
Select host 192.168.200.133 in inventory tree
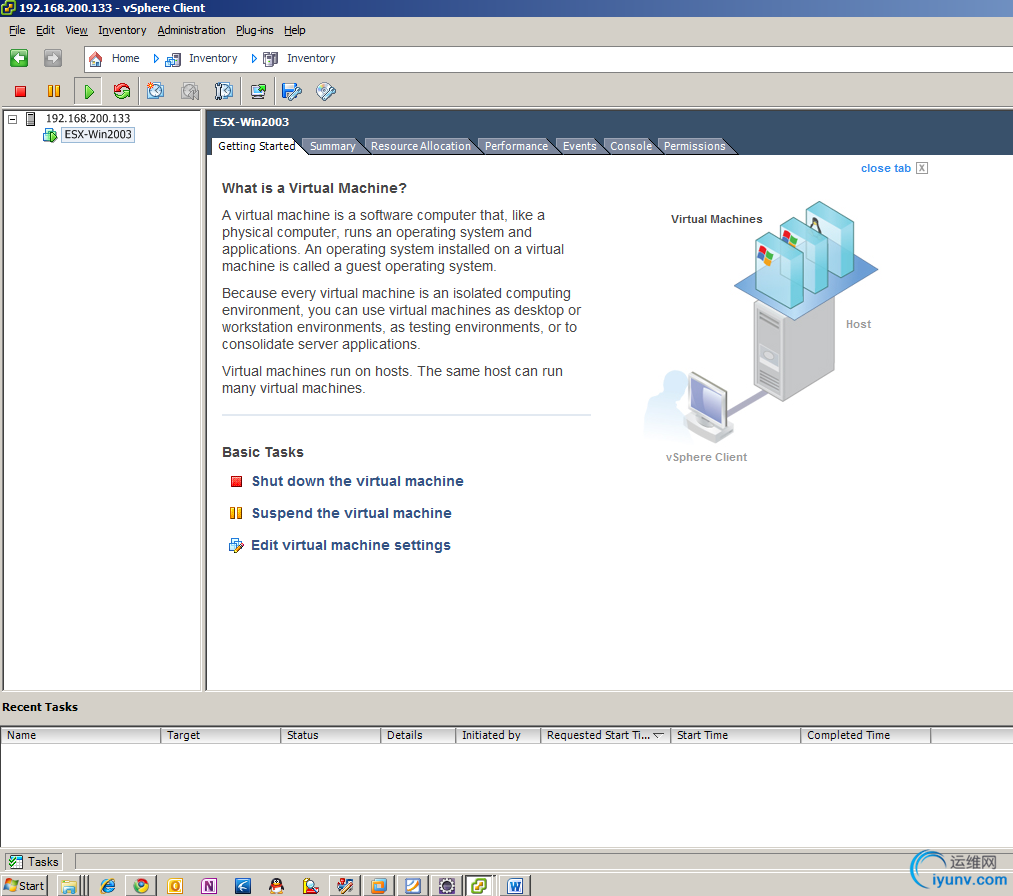pos(88,118)
